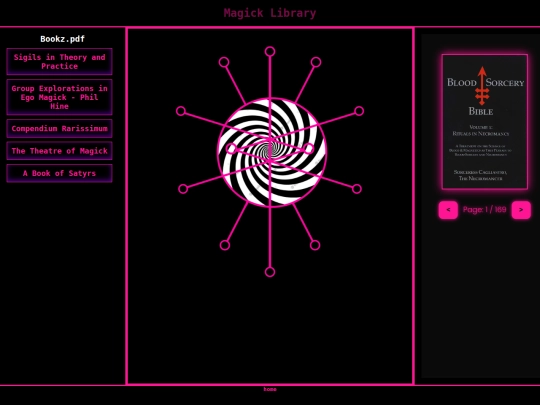Follow the home link at bottom
The width and height of the screenshot is (540, 405).
click(270, 389)
